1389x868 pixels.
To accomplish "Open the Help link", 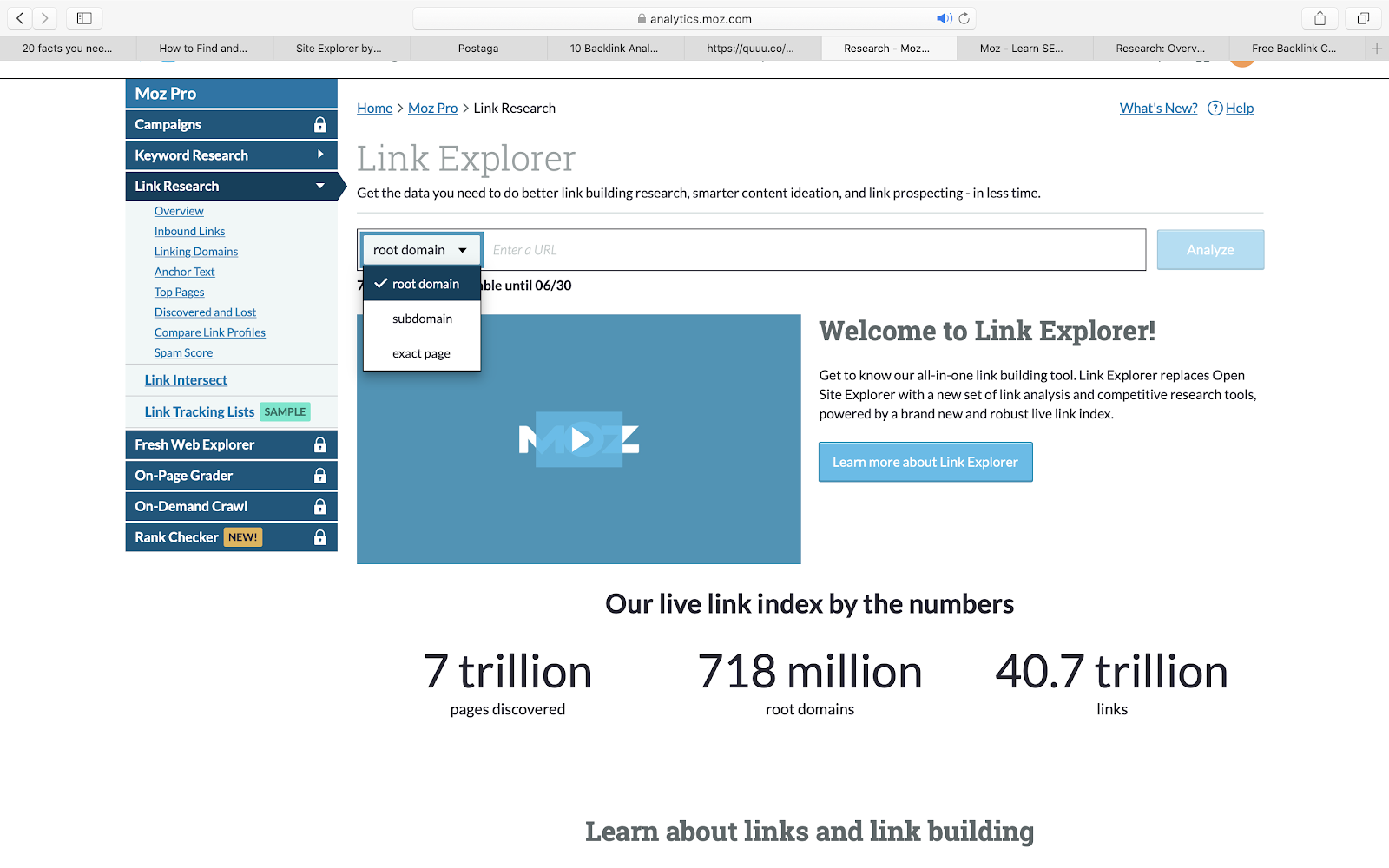I will (1240, 108).
